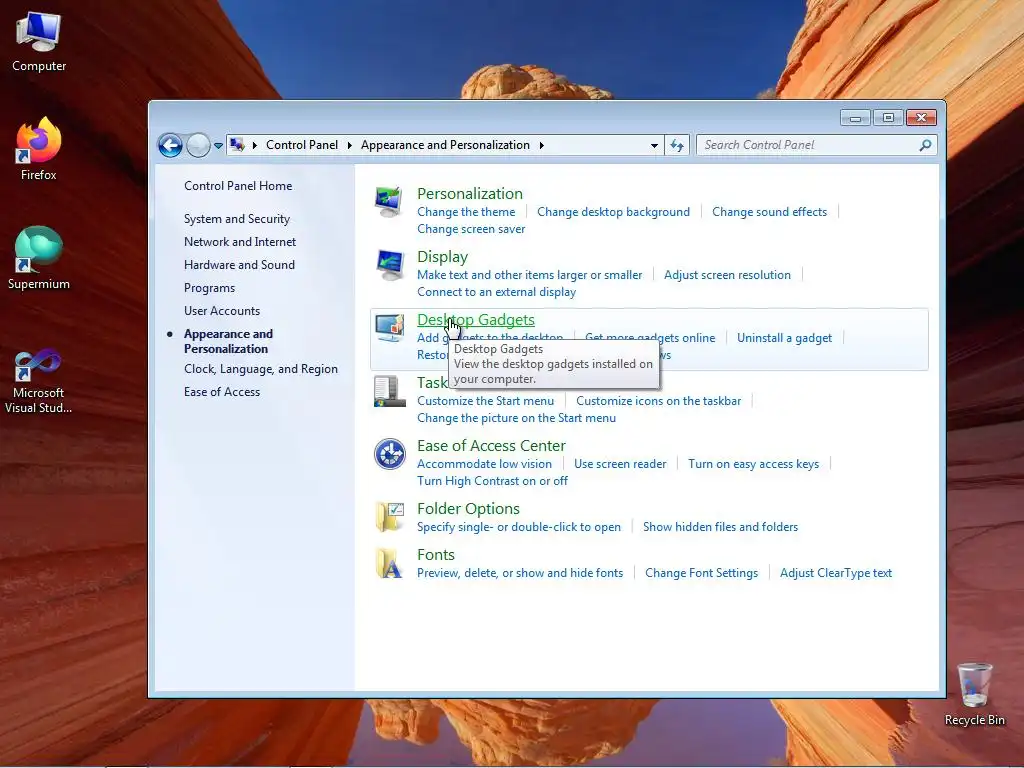Viewport: 1024px width, 768px height.
Task: Open the Desktop Gadgets heading
Action: (475, 319)
